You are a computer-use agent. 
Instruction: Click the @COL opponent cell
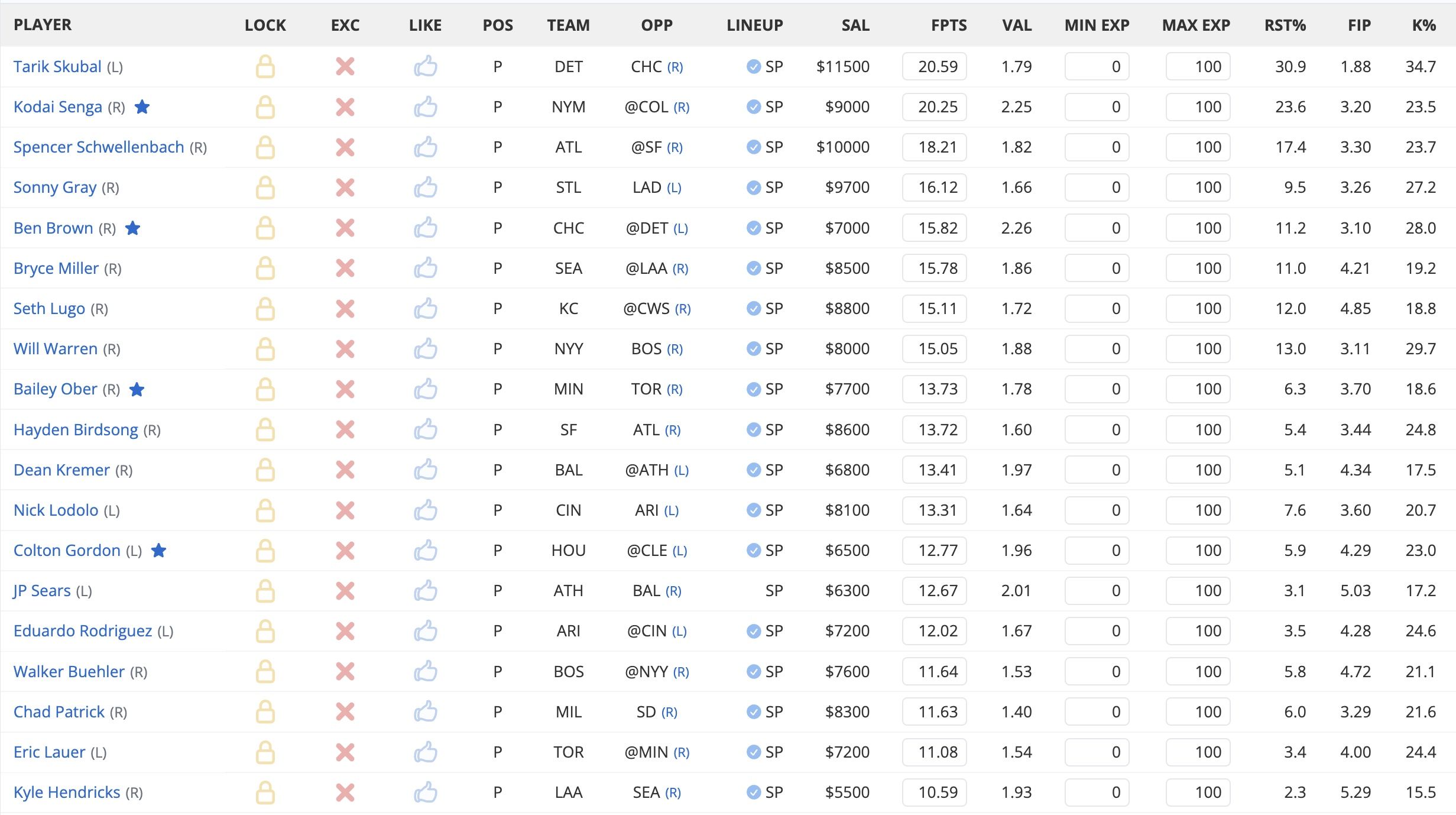pos(657,107)
